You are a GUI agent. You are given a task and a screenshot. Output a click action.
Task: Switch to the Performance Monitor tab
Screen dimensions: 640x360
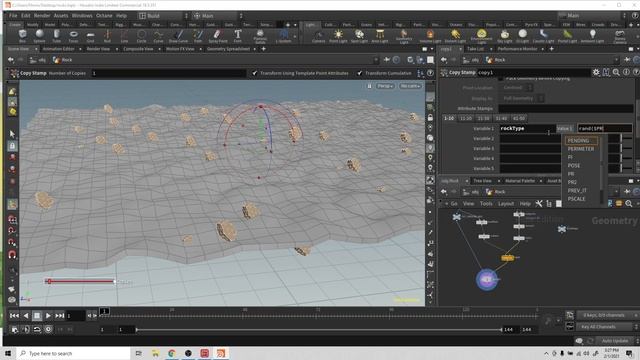(518, 49)
